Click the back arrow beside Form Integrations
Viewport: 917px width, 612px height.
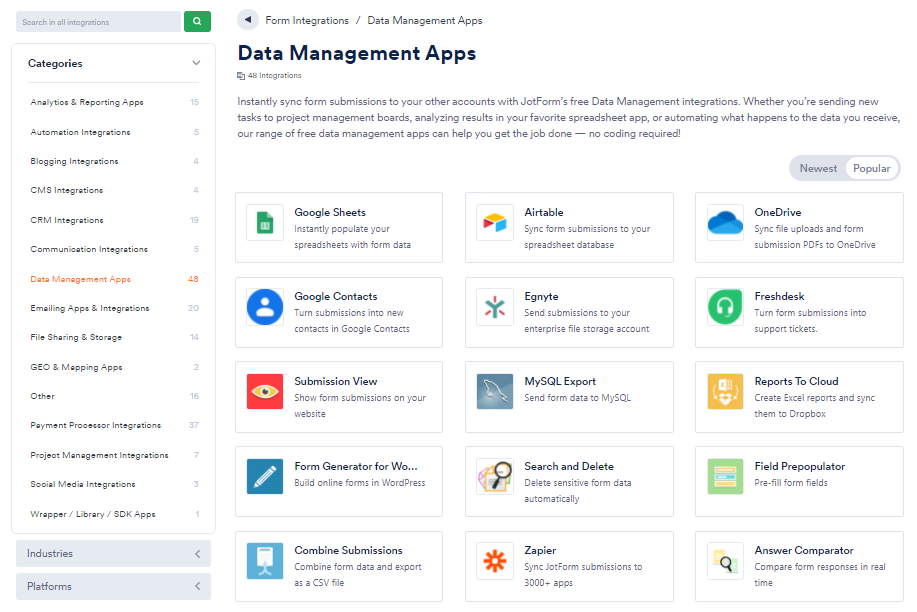click(248, 19)
